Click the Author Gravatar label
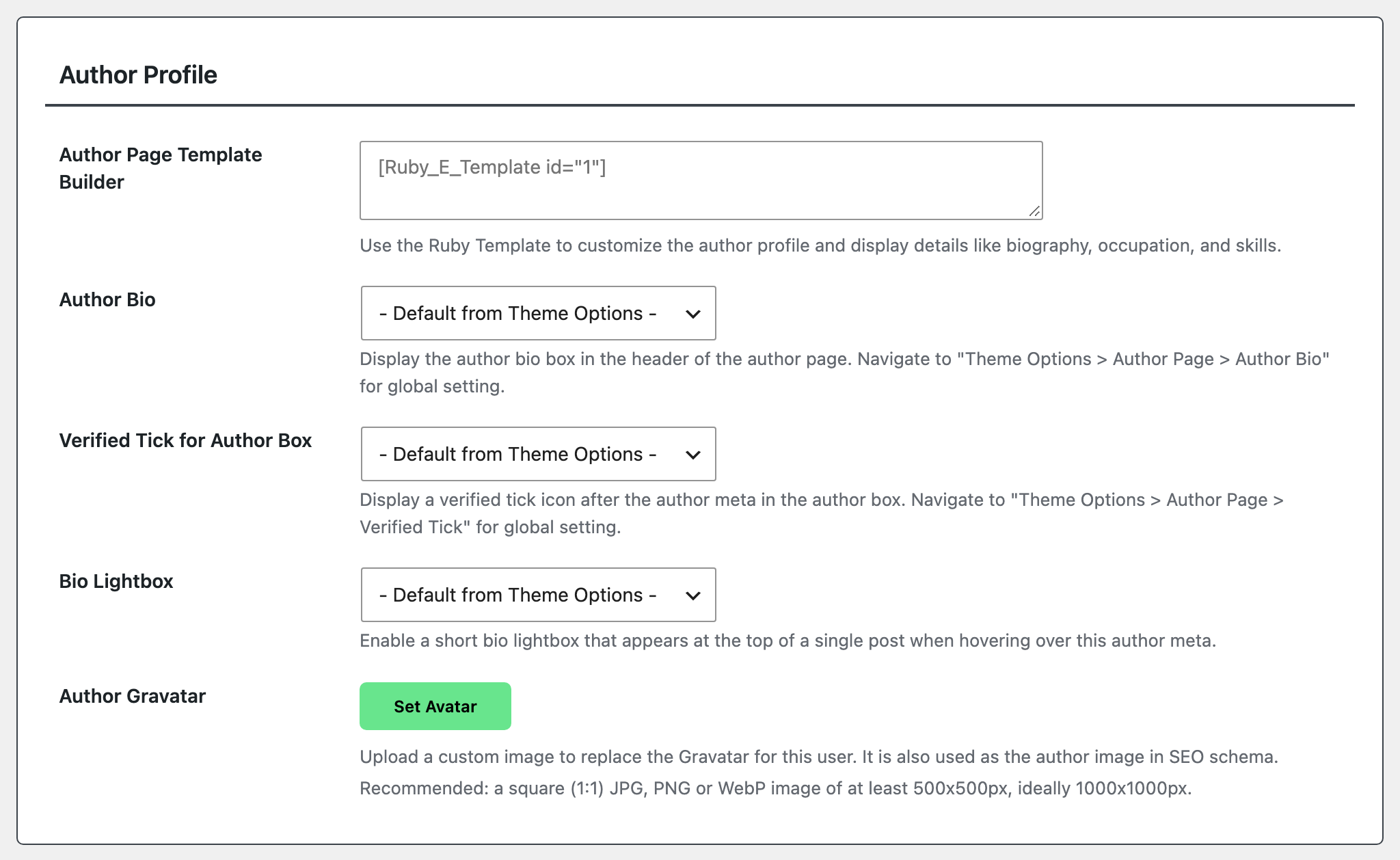 pyautogui.click(x=133, y=696)
